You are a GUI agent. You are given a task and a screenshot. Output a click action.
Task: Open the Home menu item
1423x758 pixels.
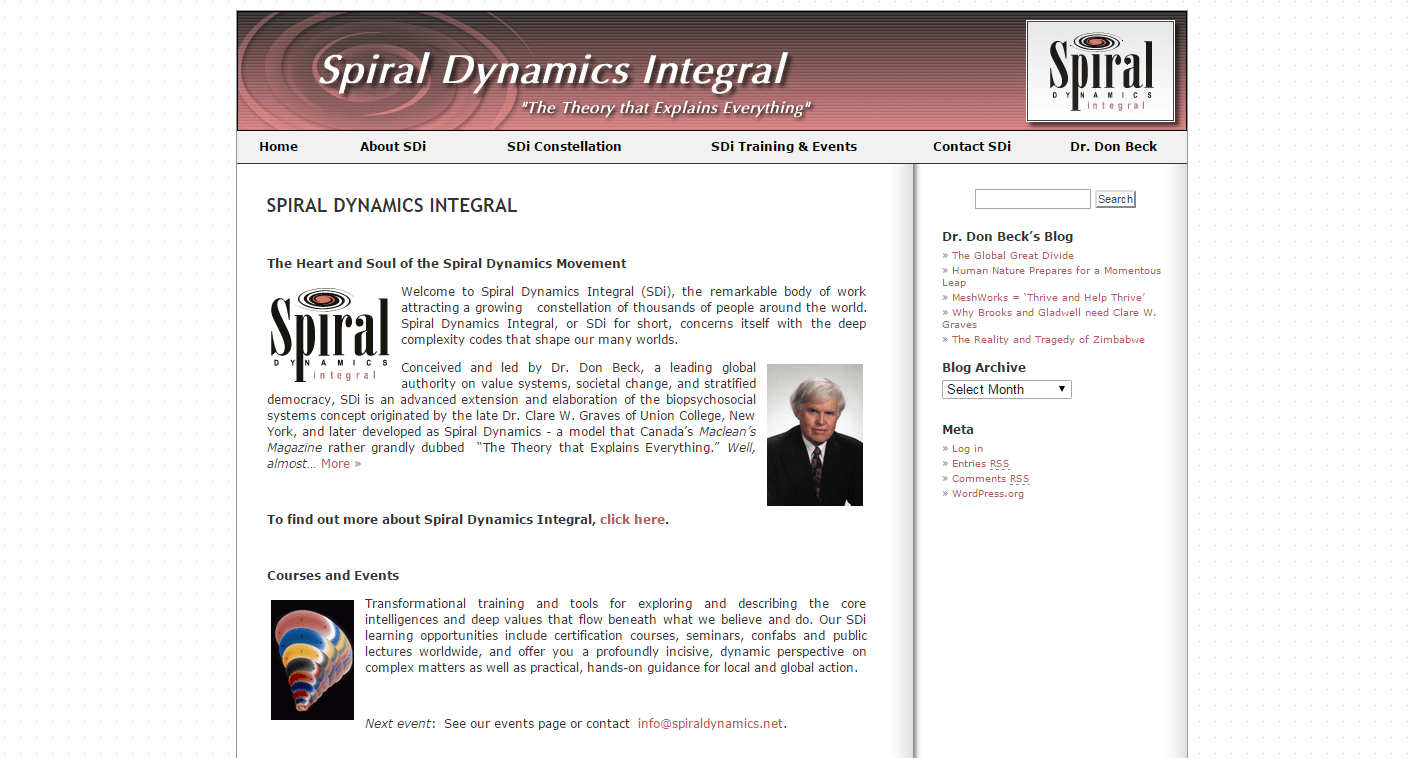(x=278, y=146)
